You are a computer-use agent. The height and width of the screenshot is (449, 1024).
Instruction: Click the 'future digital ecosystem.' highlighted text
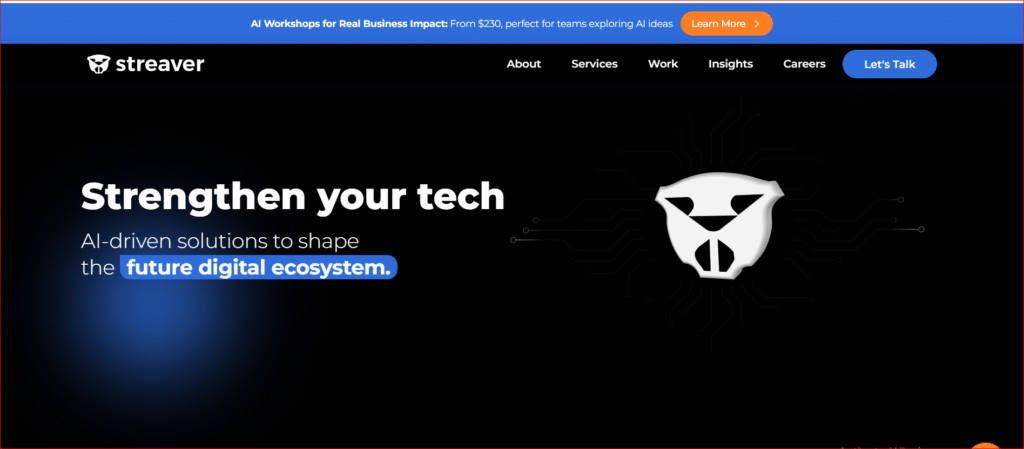[259, 268]
